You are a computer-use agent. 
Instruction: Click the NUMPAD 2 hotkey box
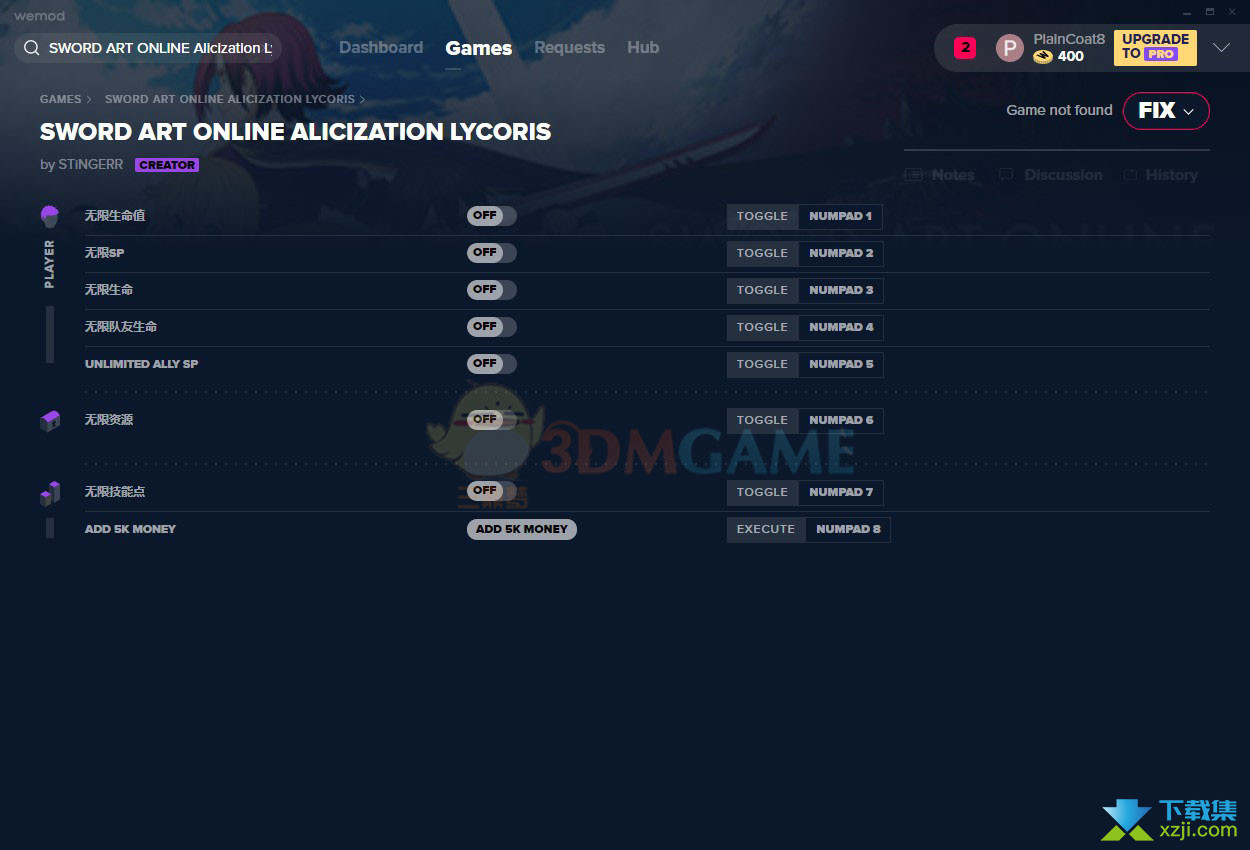[841, 253]
